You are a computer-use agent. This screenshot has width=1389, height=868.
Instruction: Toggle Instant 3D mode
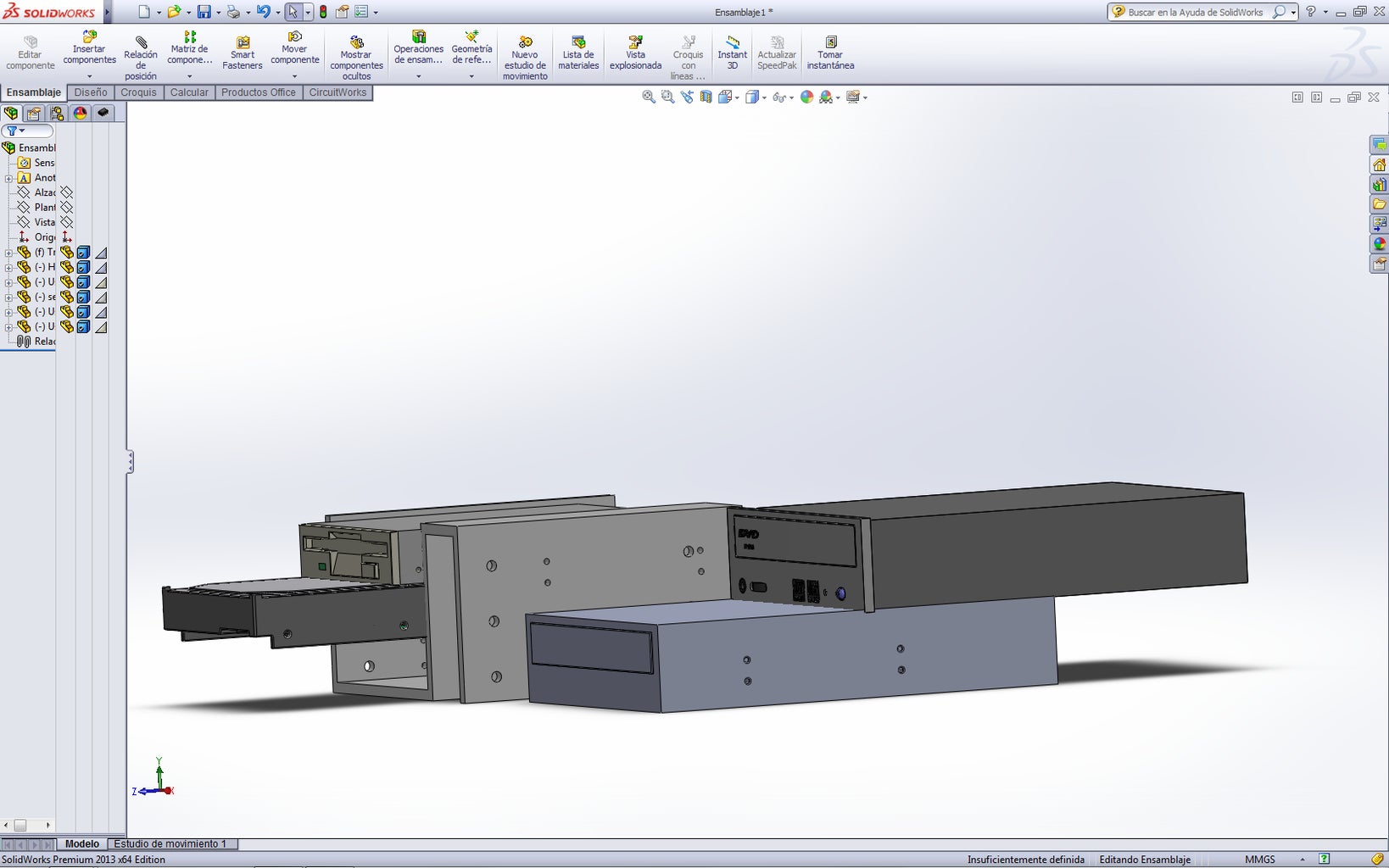point(732,53)
